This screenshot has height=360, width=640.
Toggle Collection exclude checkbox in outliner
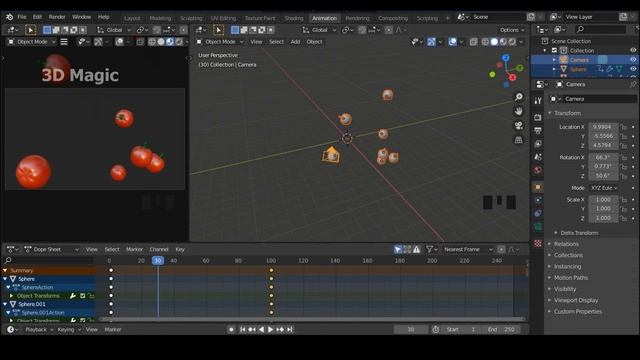pyautogui.click(x=554, y=51)
